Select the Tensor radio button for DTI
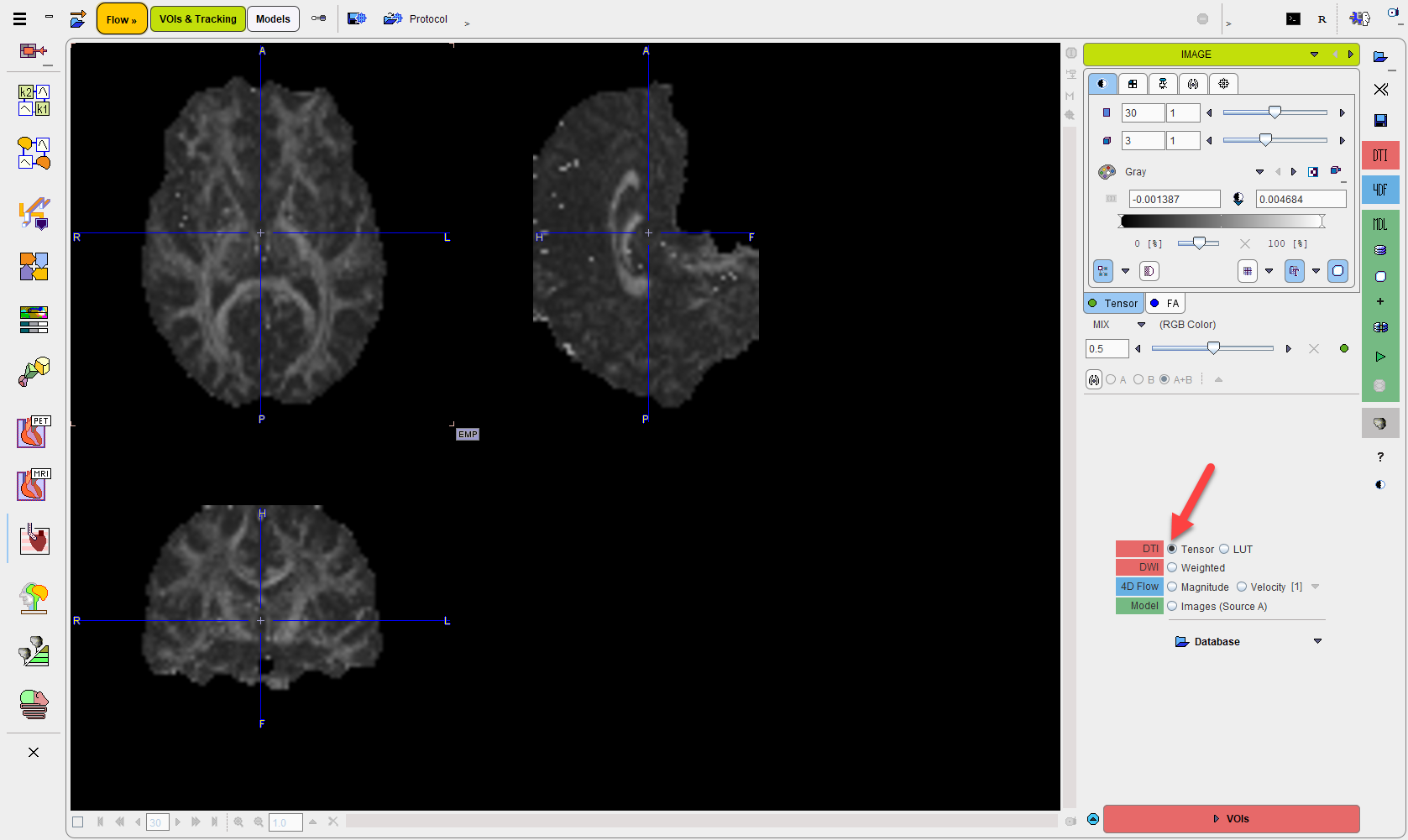 tap(1172, 549)
